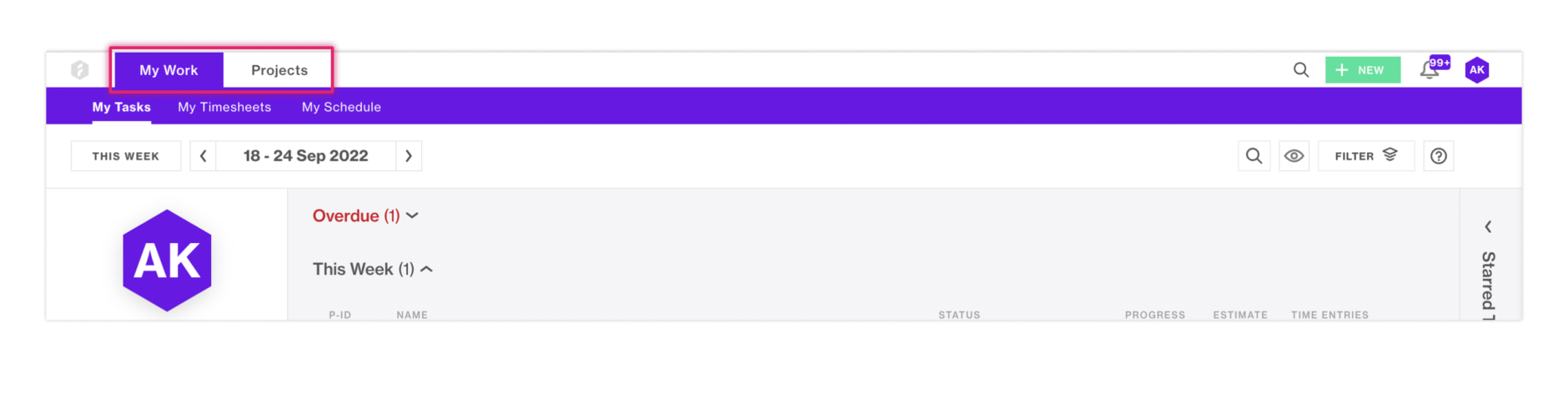Expand the Starred side panel chevron

click(x=1488, y=227)
